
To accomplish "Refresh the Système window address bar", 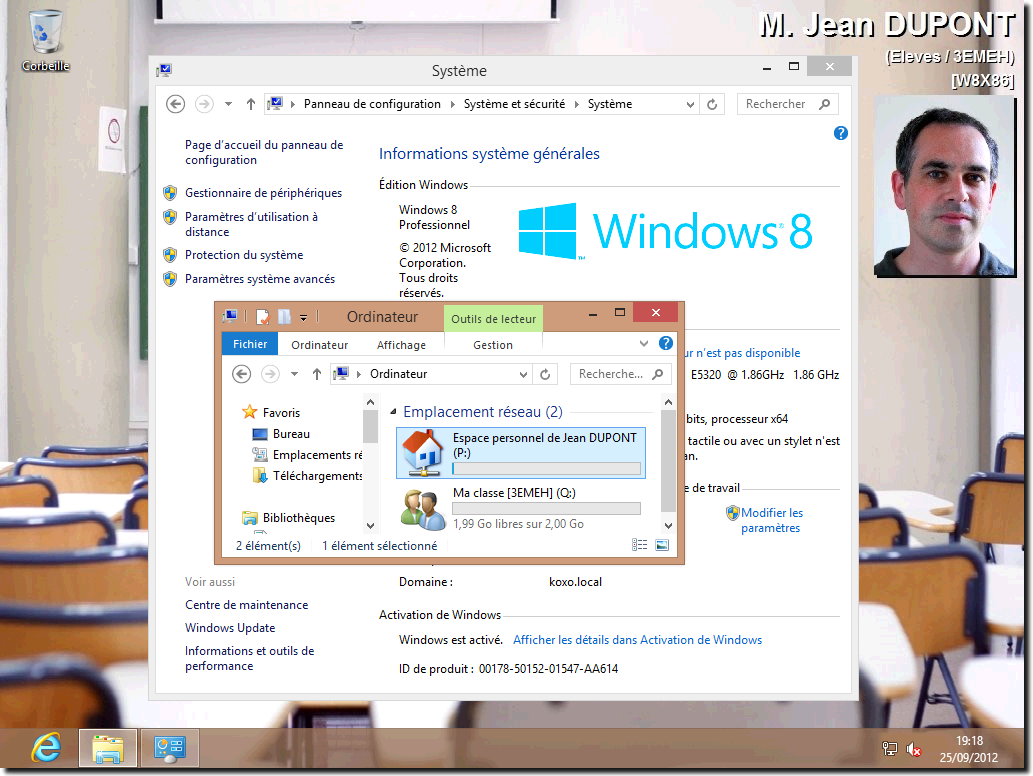I will (x=712, y=104).
